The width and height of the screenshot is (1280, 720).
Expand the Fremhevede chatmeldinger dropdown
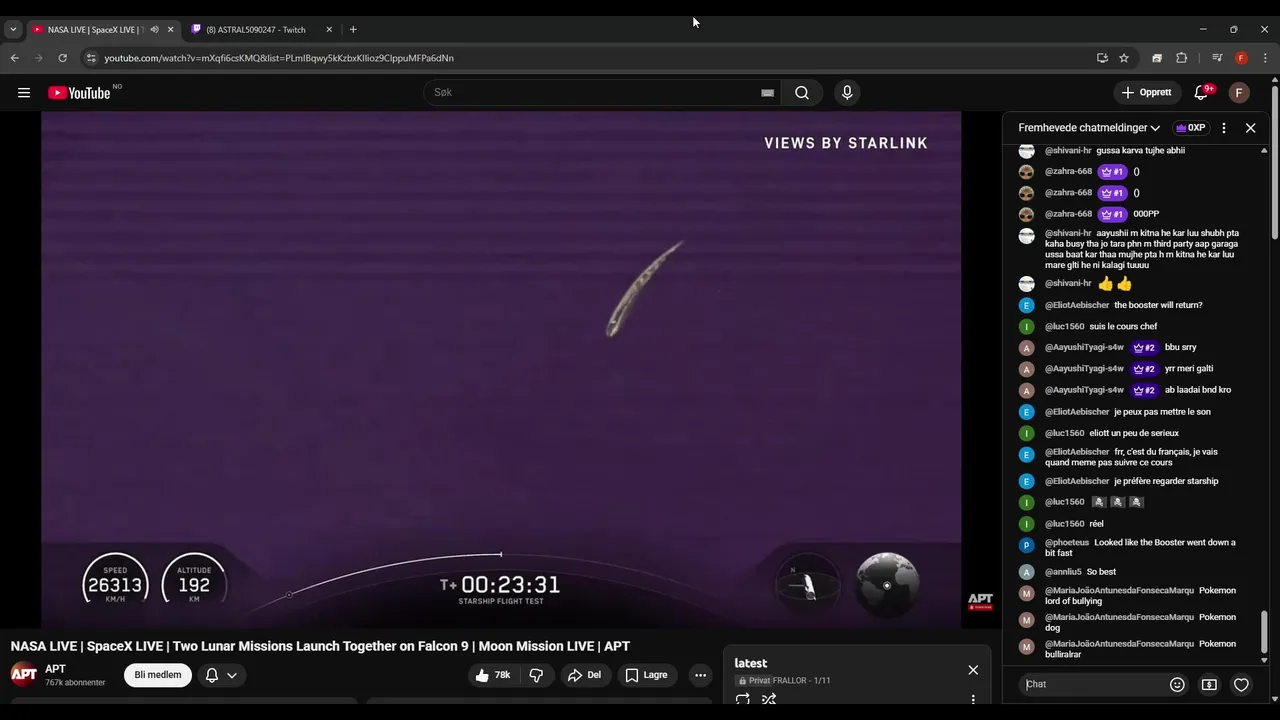coord(1089,128)
